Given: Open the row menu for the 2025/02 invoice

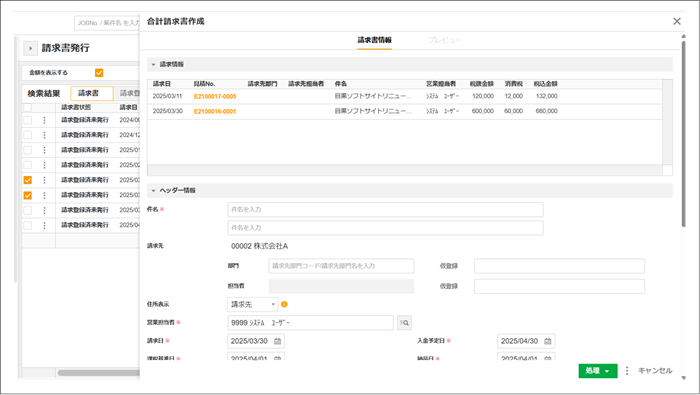Looking at the screenshot, I should point(44,165).
